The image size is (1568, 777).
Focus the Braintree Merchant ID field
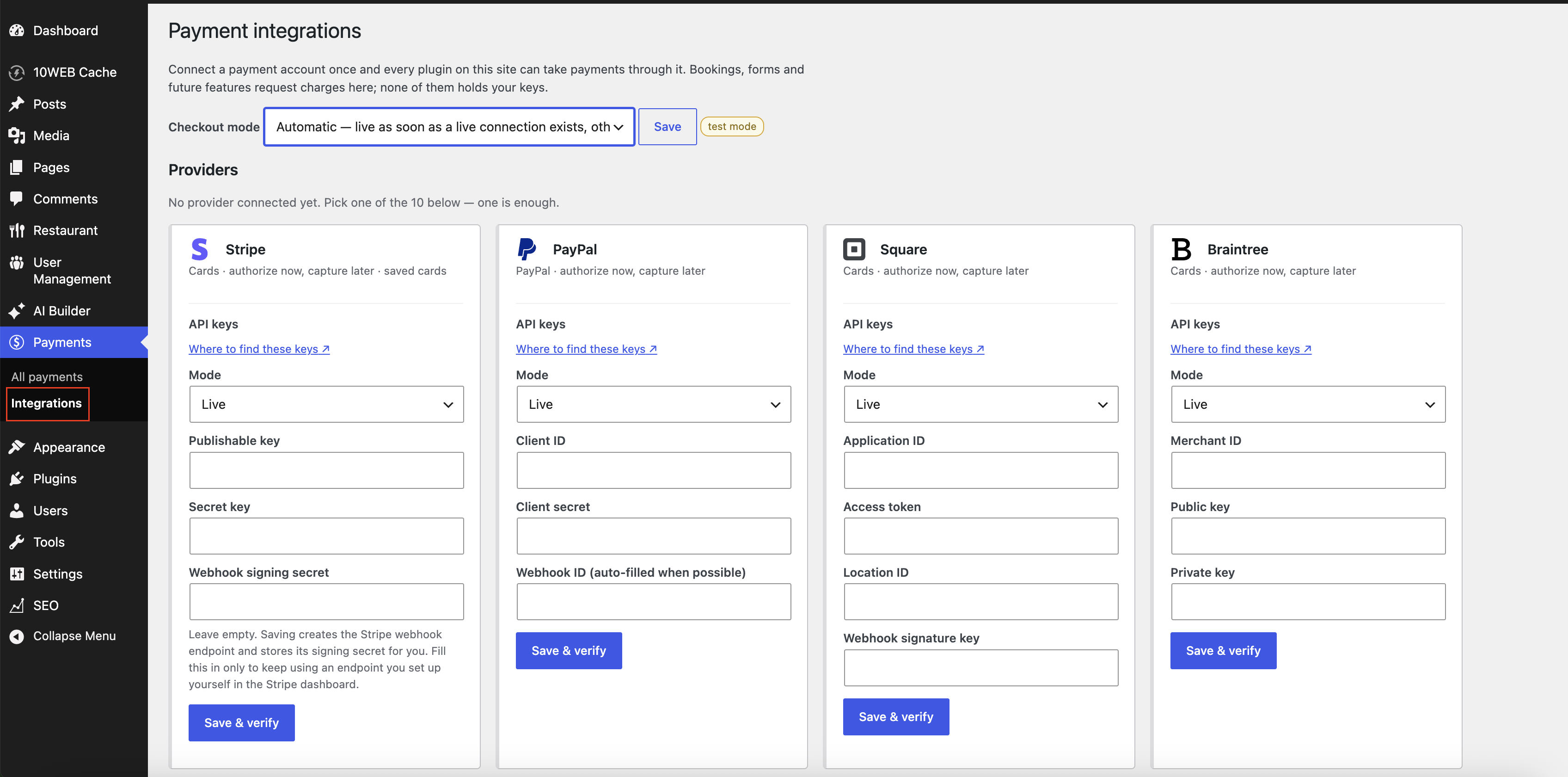pos(1308,470)
